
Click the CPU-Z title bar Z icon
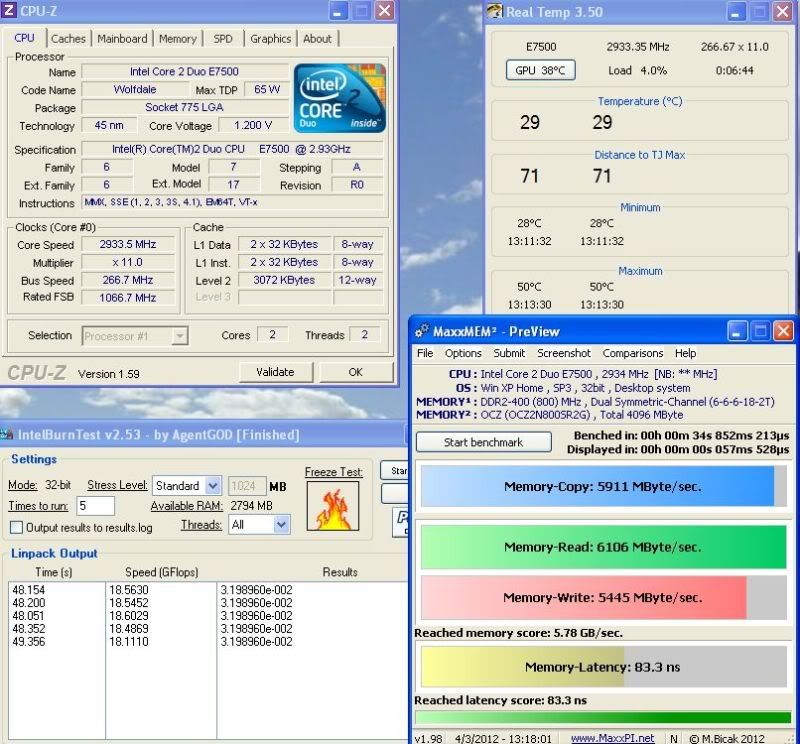pyautogui.click(x=9, y=10)
